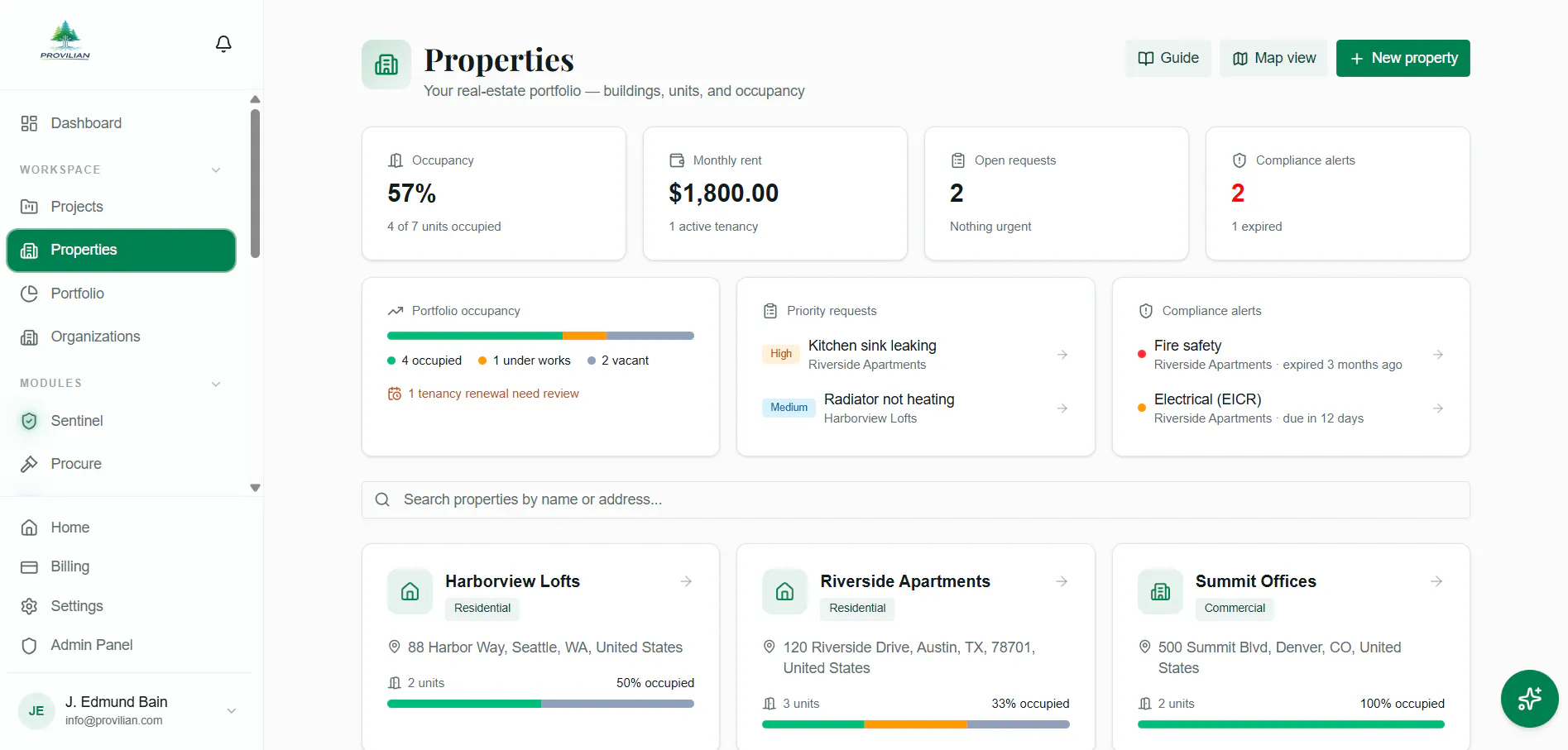
Task: Click the Provilian logo
Action: click(x=65, y=41)
